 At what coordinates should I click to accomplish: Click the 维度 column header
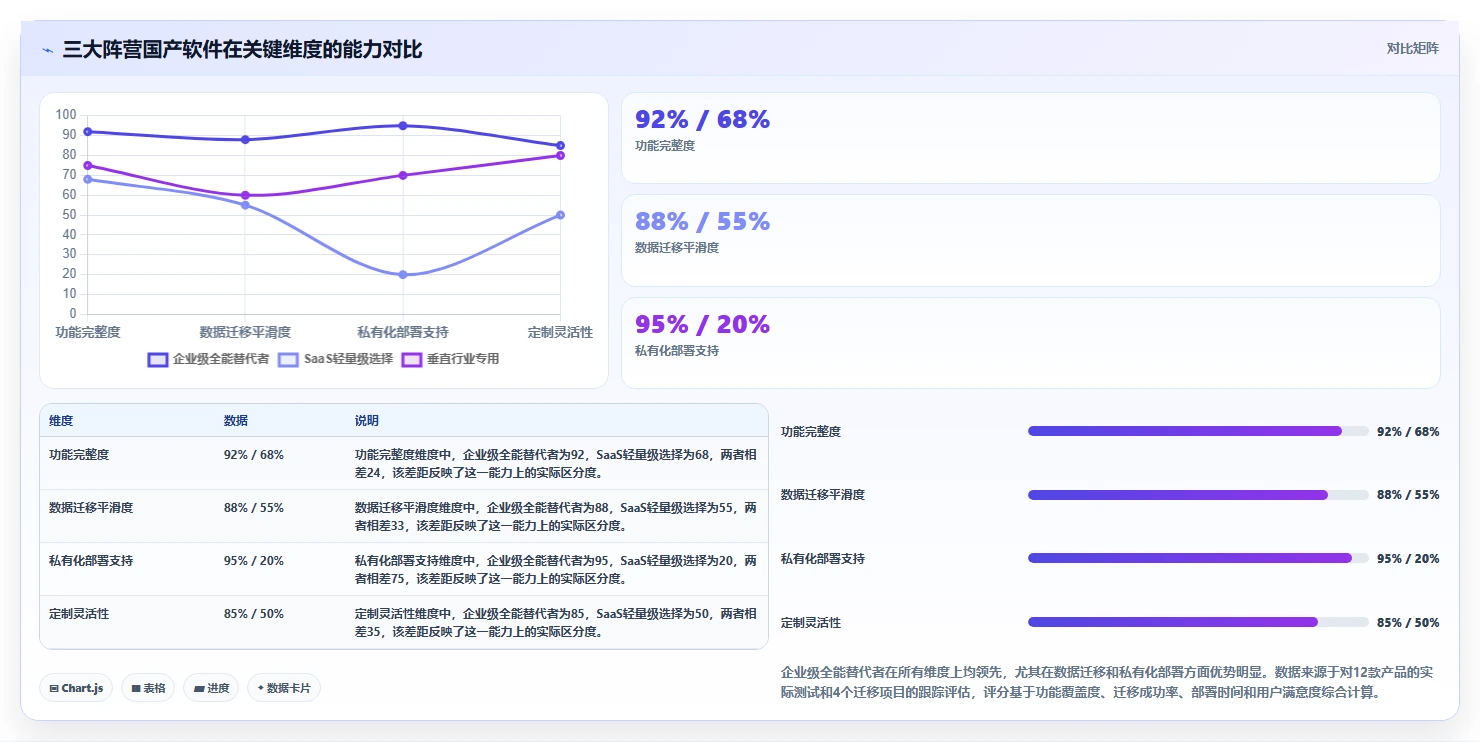(x=61, y=421)
